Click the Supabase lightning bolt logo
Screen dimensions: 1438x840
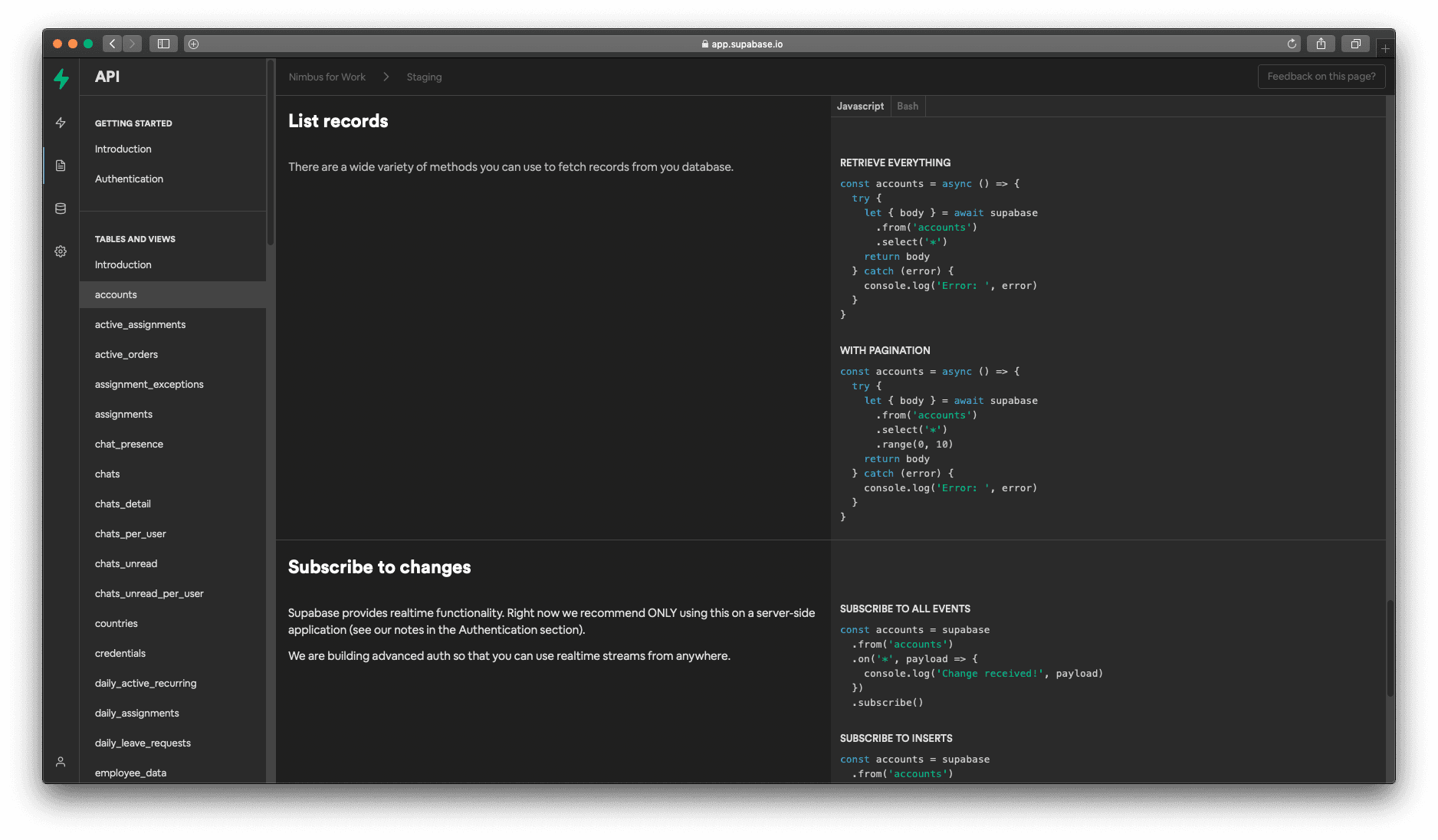61,78
